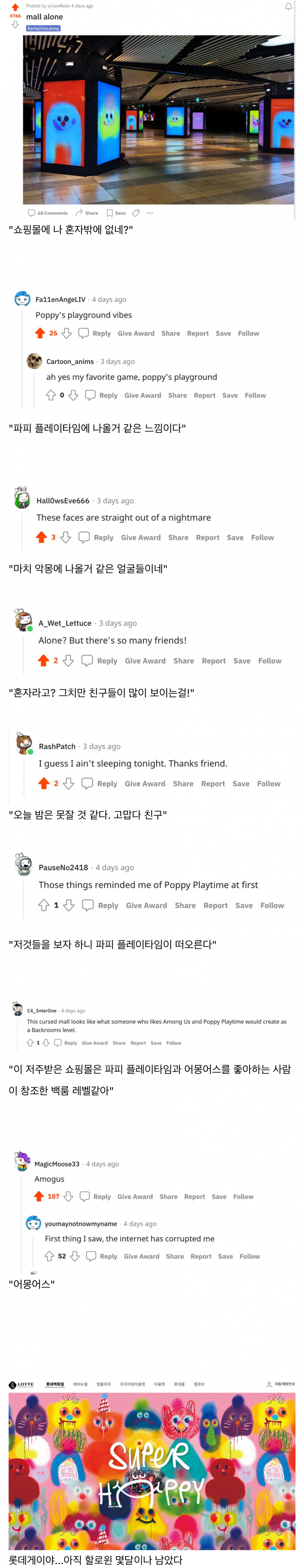Open the 68 Comments section
The height and width of the screenshot is (1568, 304).
click(48, 213)
